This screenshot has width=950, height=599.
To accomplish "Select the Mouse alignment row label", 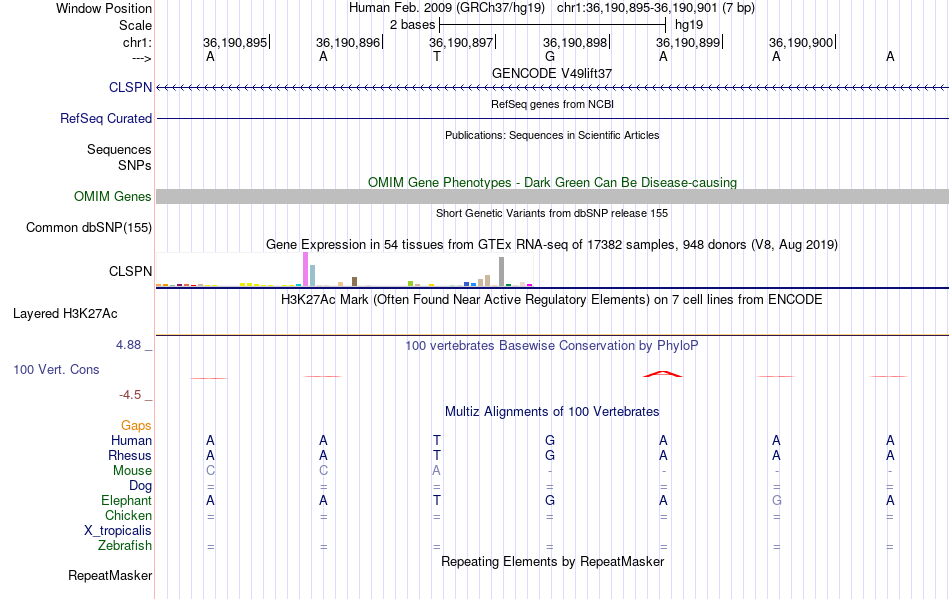I will click(x=132, y=471).
